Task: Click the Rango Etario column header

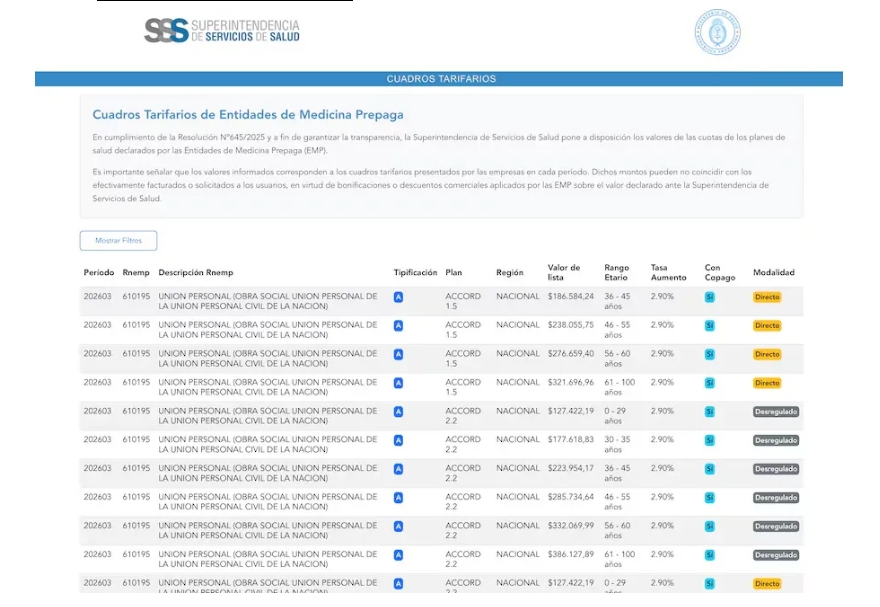Action: click(x=617, y=273)
